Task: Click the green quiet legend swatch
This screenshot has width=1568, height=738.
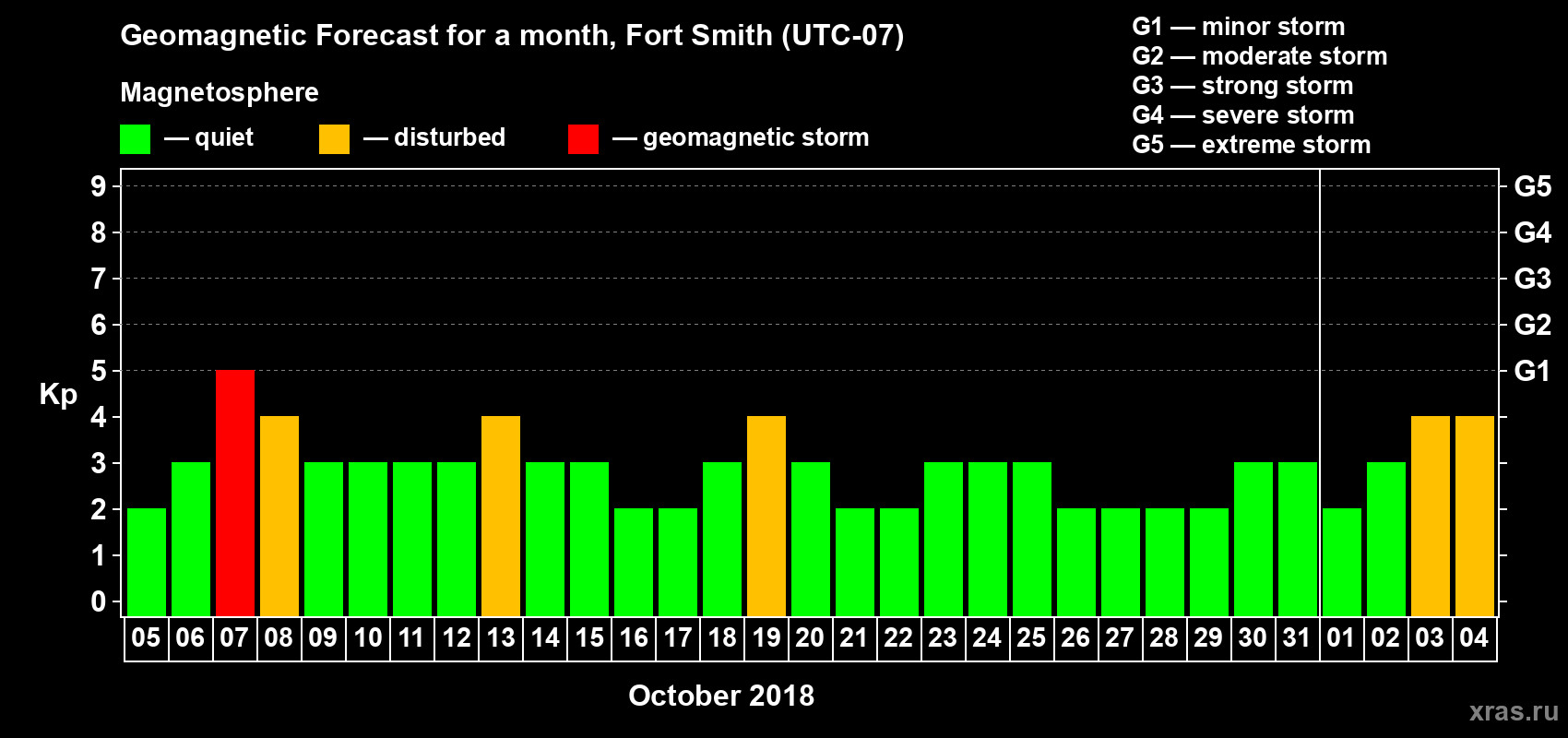Action: pos(135,139)
